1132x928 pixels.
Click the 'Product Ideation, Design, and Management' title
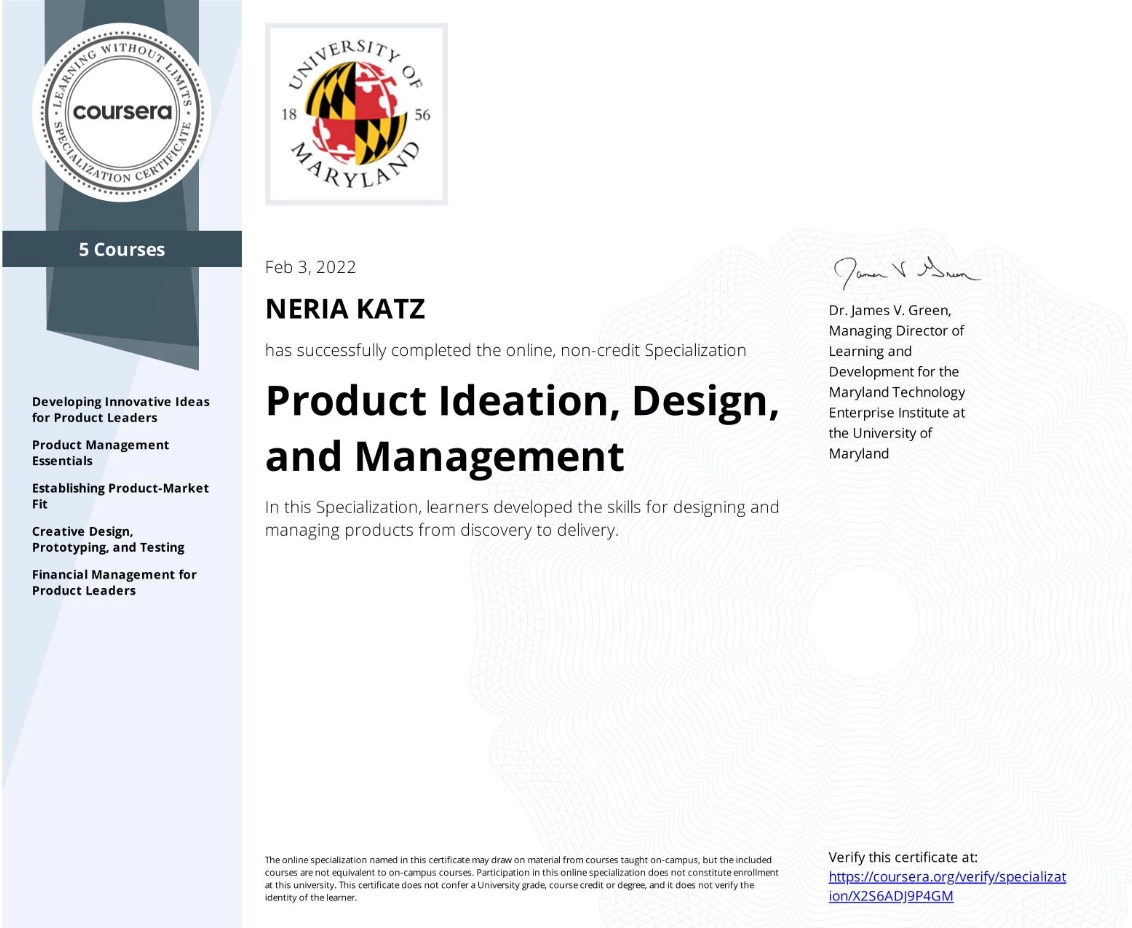click(522, 428)
